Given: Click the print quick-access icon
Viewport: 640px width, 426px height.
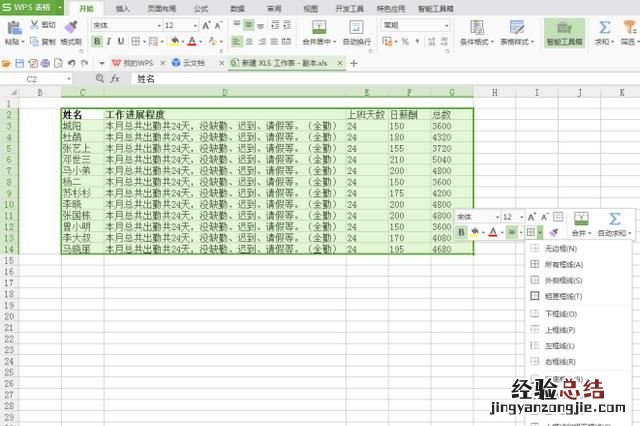Looking at the screenshot, I should [45, 63].
